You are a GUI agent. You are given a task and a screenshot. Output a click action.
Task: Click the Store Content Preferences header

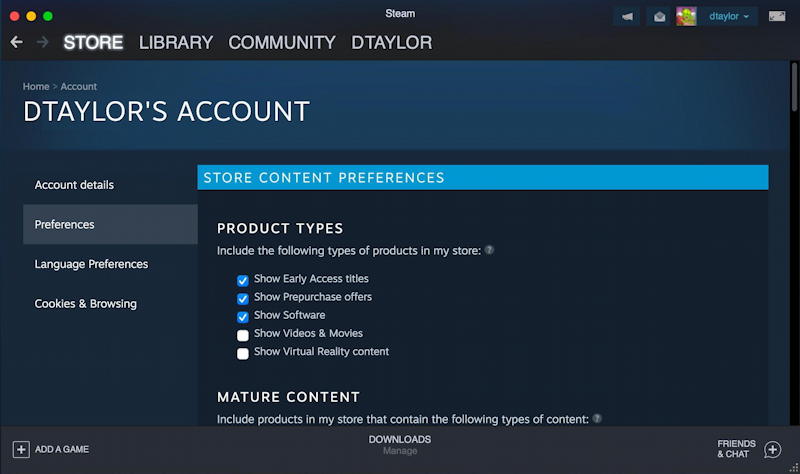point(483,178)
